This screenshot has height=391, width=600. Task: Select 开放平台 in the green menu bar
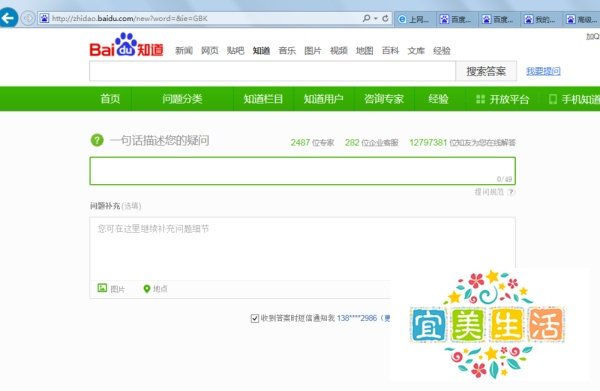tap(502, 99)
